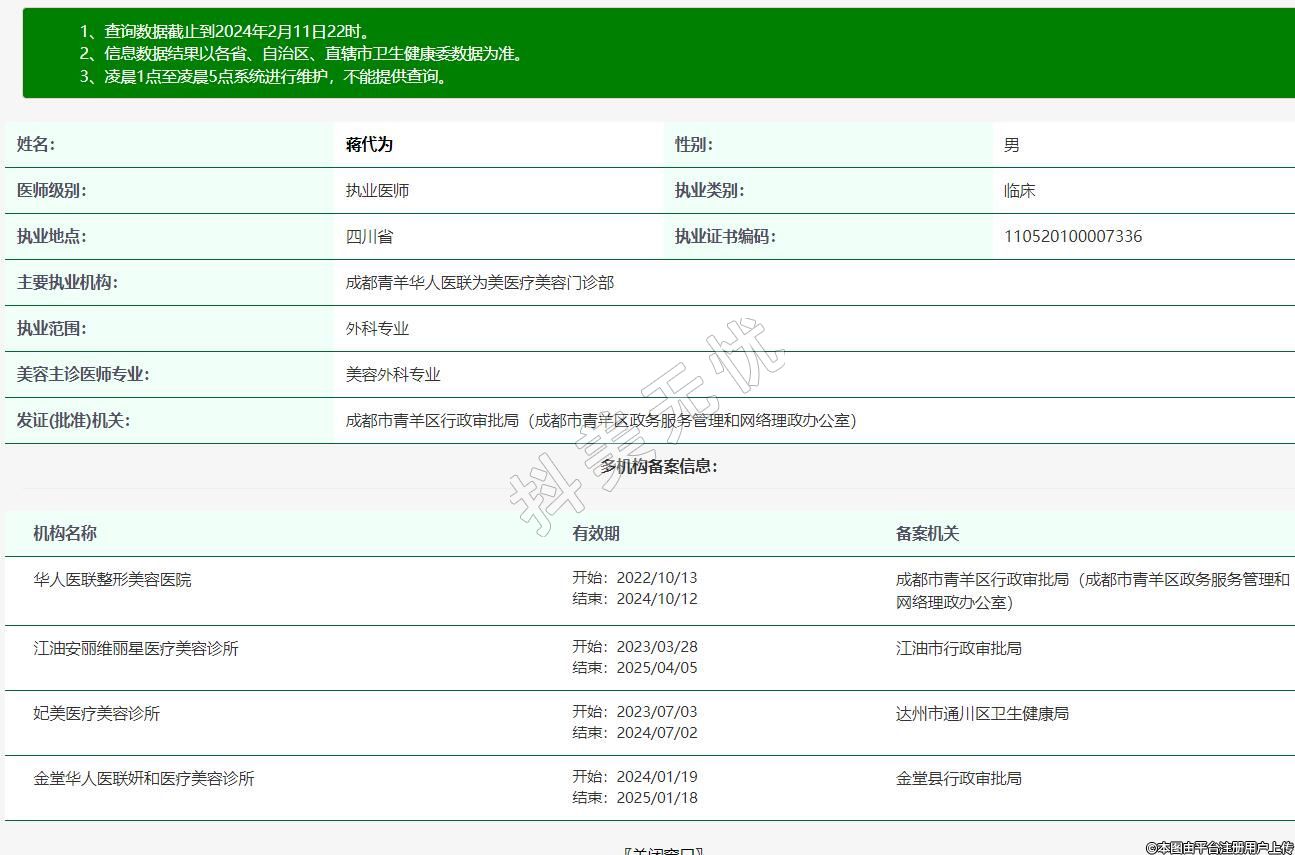The image size is (1295, 855).
Task: Click the 江油市行政审批局 authority text
Action: 958,649
